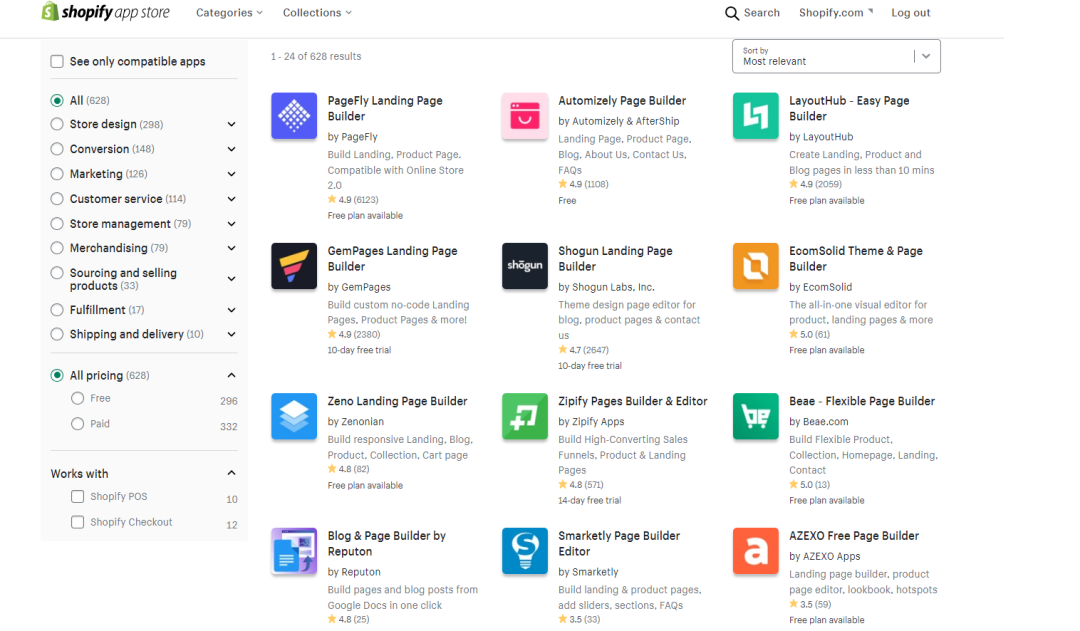This screenshot has width=1080, height=631.
Task: Select the Store management radio button
Action: (57, 224)
